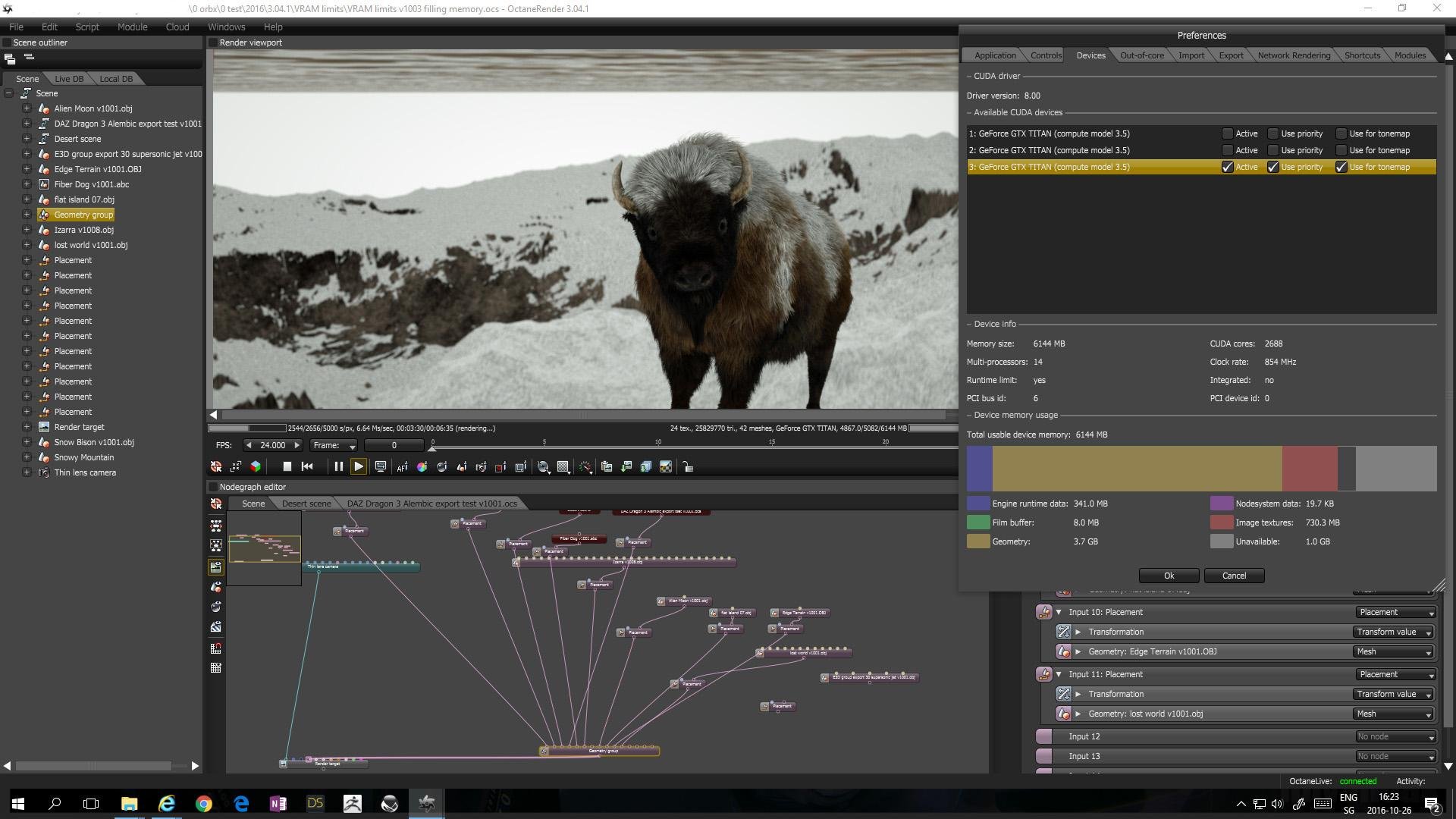Collapse the Input 11 Placement section
The image size is (1456, 819).
(1059, 674)
